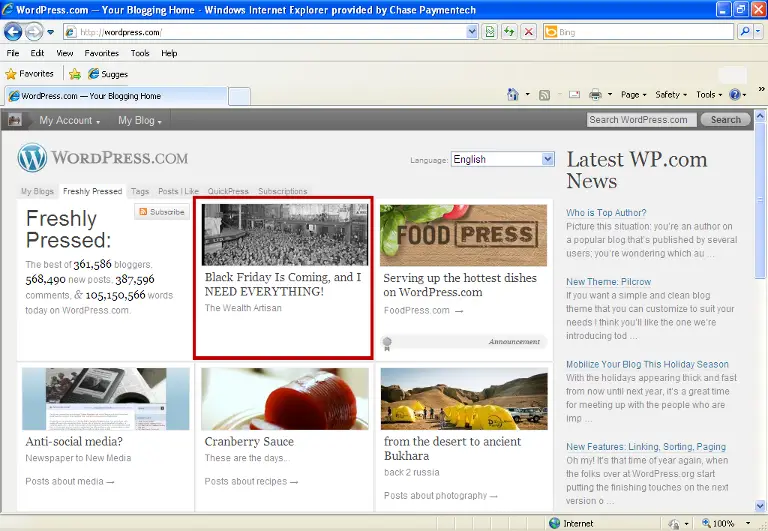The width and height of the screenshot is (768, 531).
Task: Open the Help menu
Action: point(169,53)
